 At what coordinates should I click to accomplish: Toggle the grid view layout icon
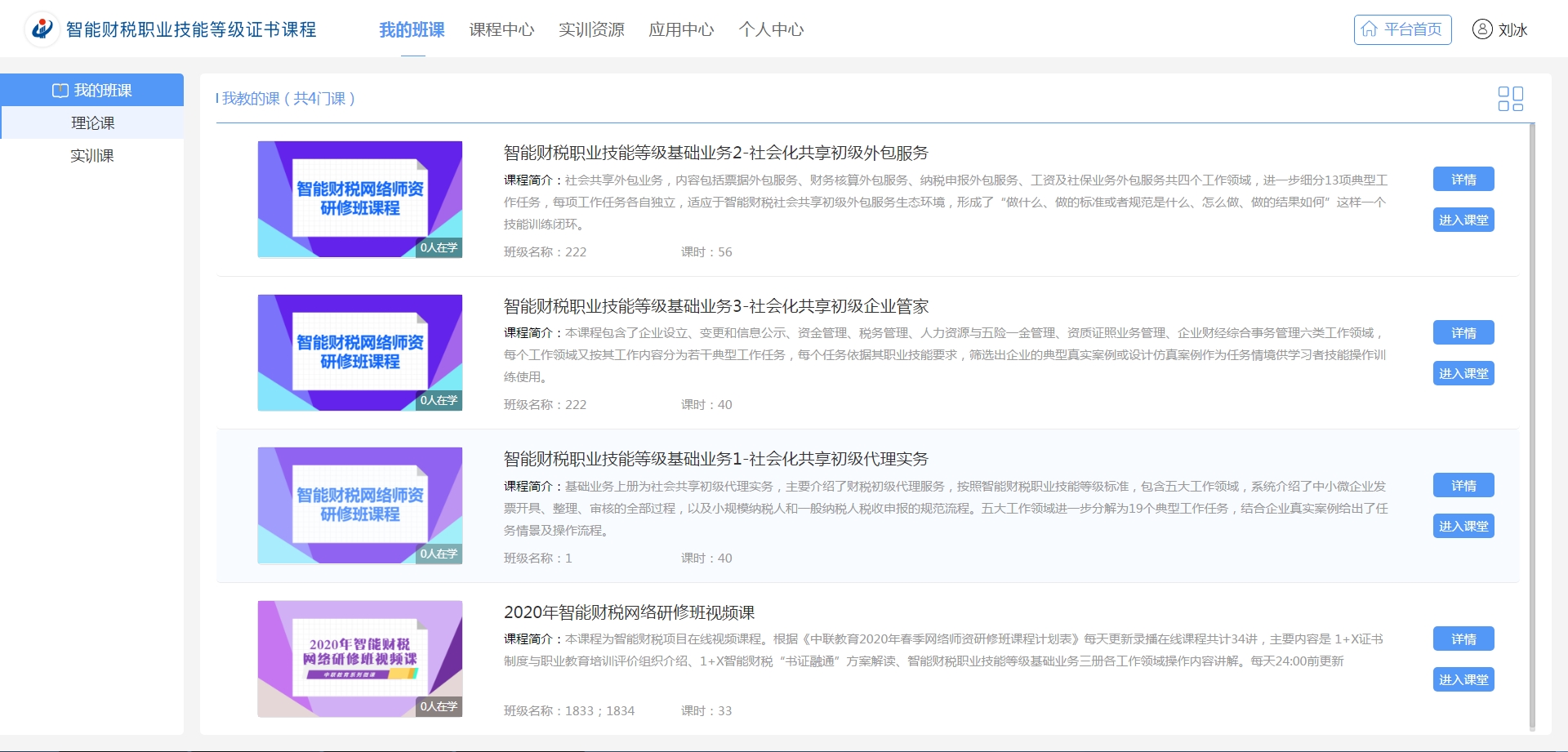[1510, 99]
